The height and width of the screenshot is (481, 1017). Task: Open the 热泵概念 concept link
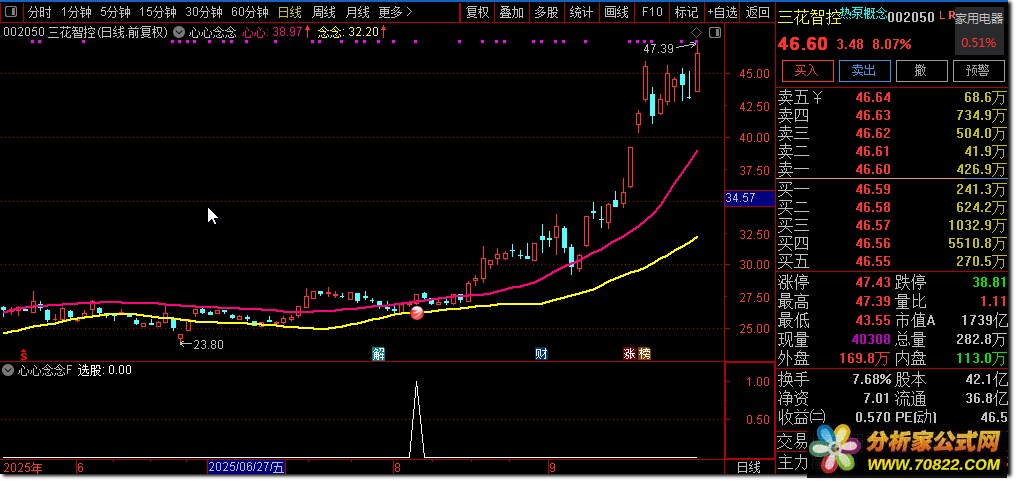[x=863, y=13]
